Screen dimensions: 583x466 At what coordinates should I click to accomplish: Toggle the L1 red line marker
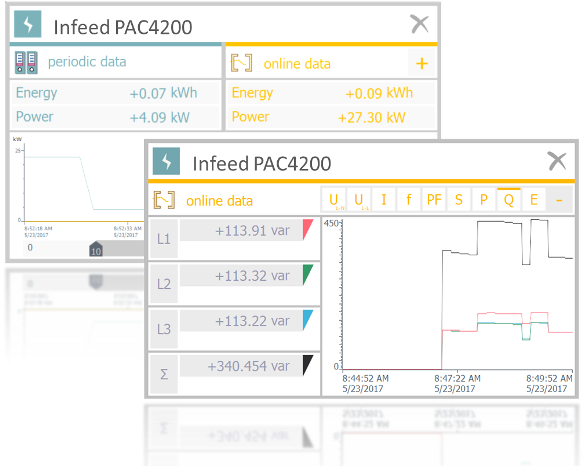tap(308, 229)
